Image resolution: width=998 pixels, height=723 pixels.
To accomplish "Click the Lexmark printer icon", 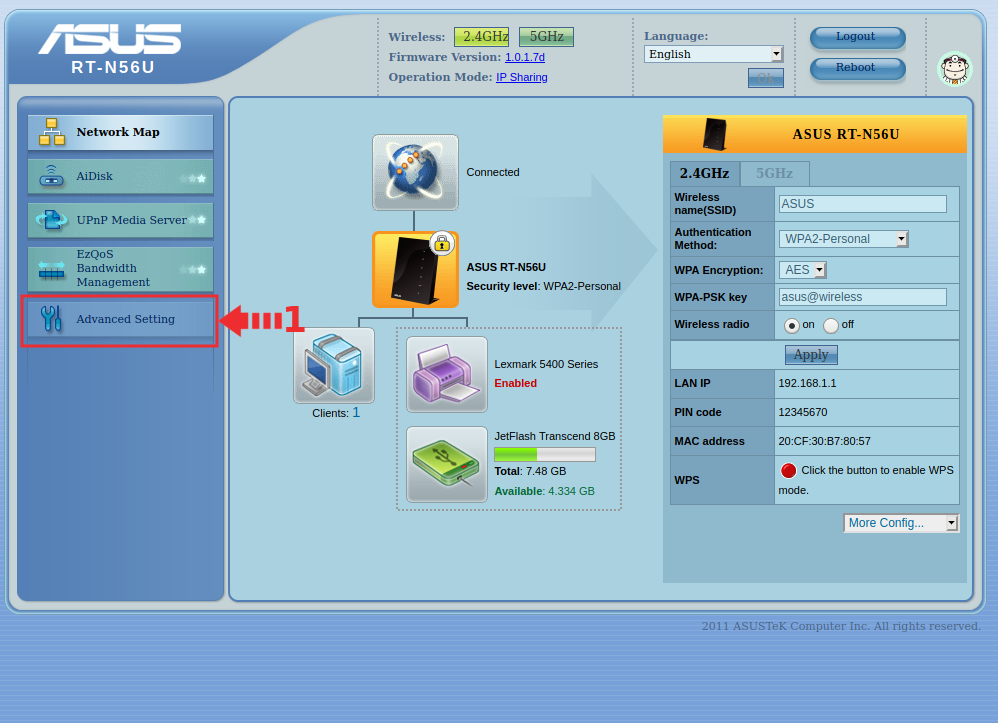I will (447, 374).
